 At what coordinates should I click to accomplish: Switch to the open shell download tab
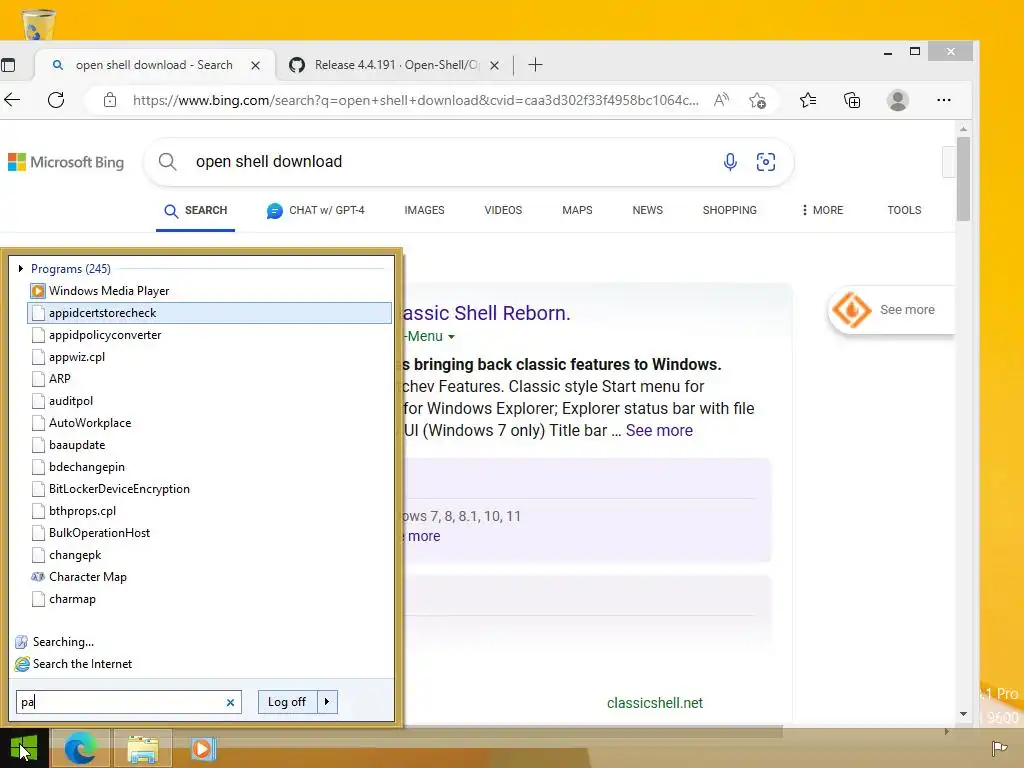point(153,65)
